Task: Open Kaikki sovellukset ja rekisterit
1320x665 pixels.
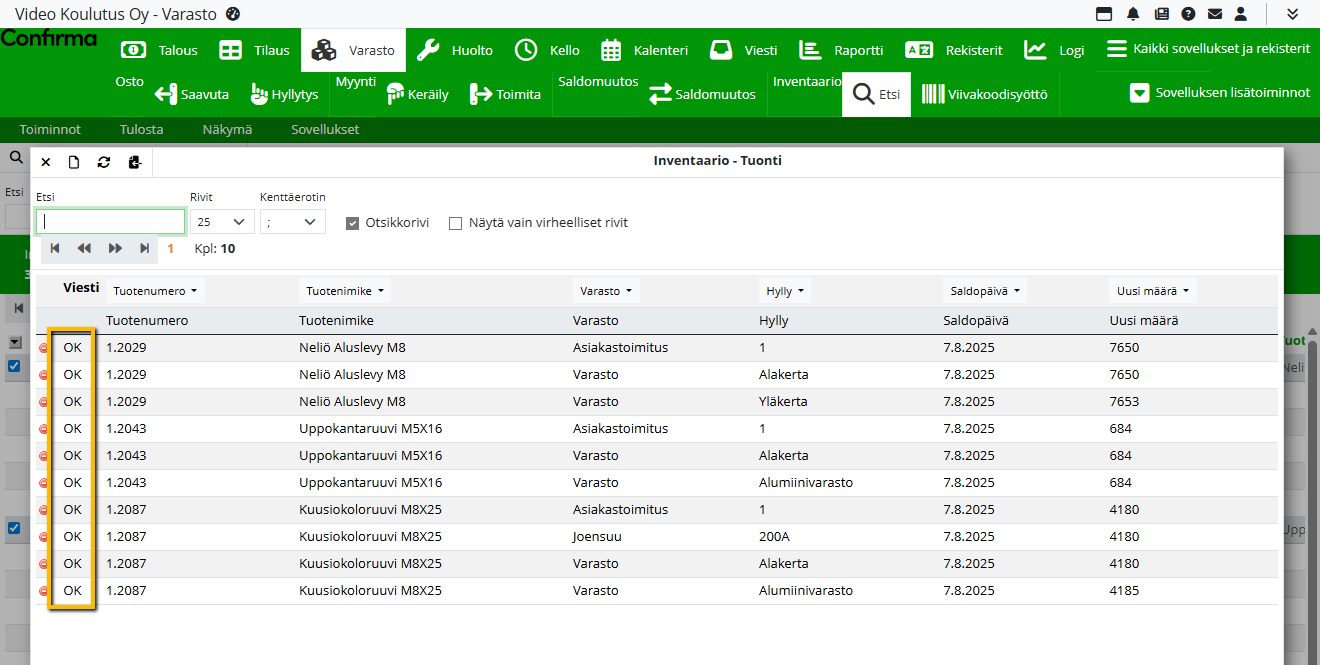Action: [1208, 49]
